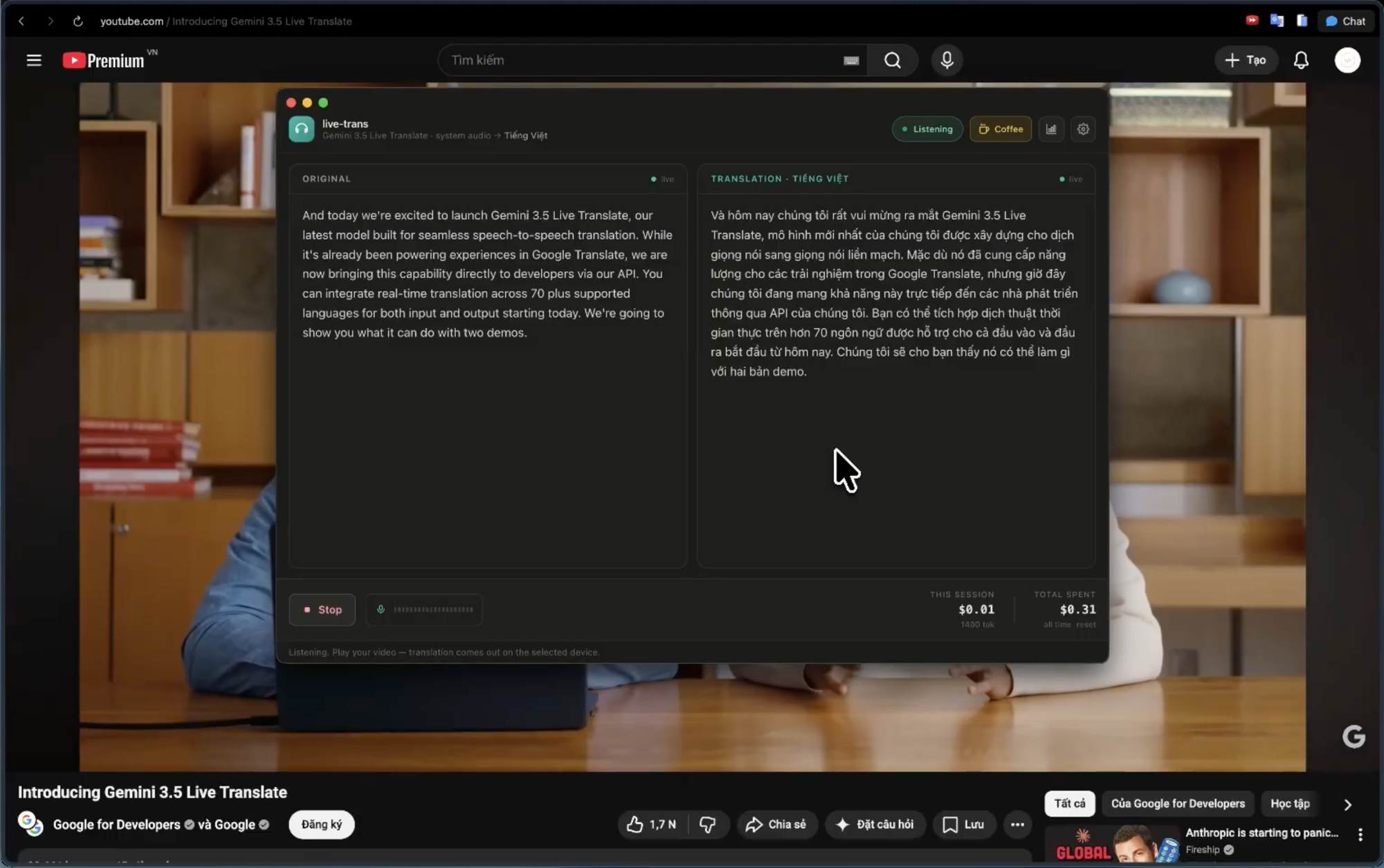Select the Tất cả filter chip
The width and height of the screenshot is (1384, 868).
click(x=1070, y=804)
